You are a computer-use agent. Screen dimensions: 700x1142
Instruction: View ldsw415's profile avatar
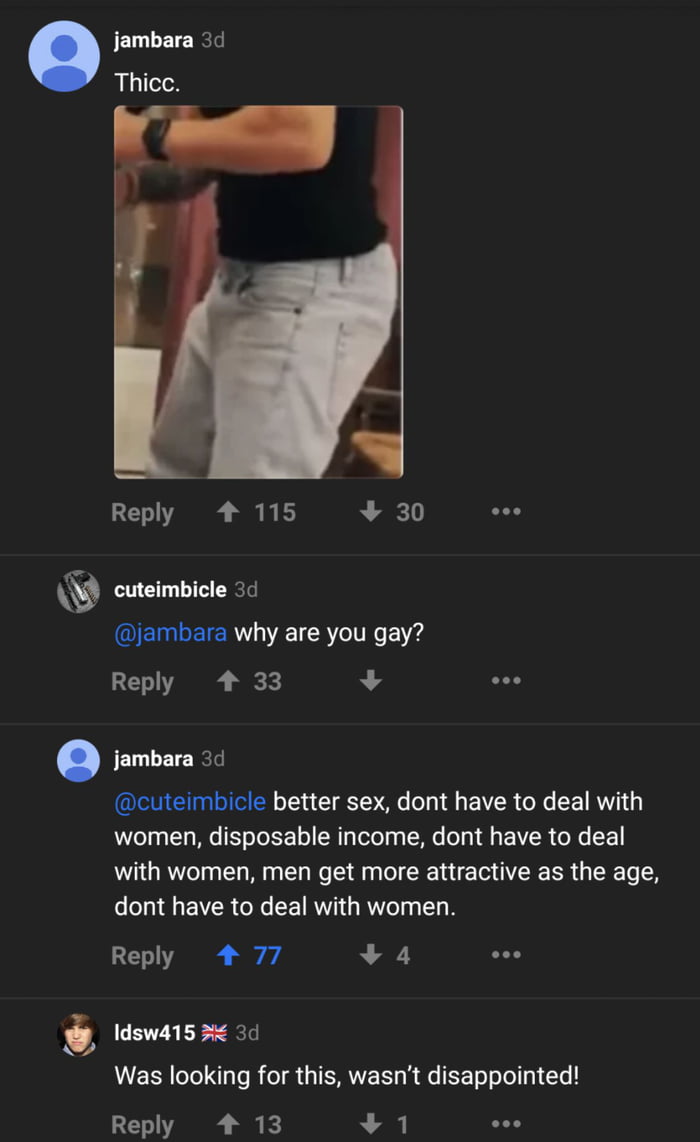(78, 1034)
